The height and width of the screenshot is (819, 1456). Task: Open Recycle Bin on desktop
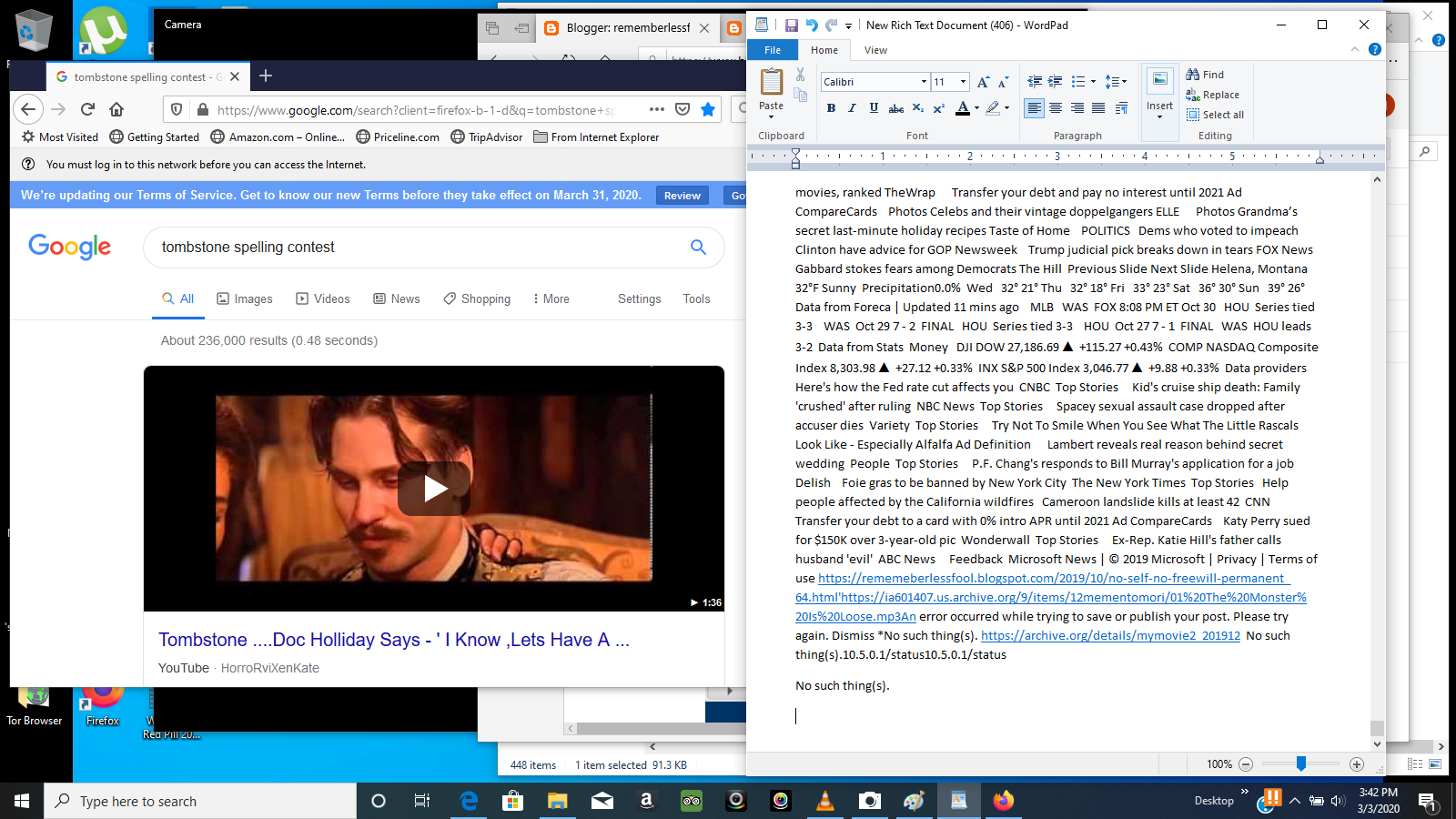tap(34, 30)
